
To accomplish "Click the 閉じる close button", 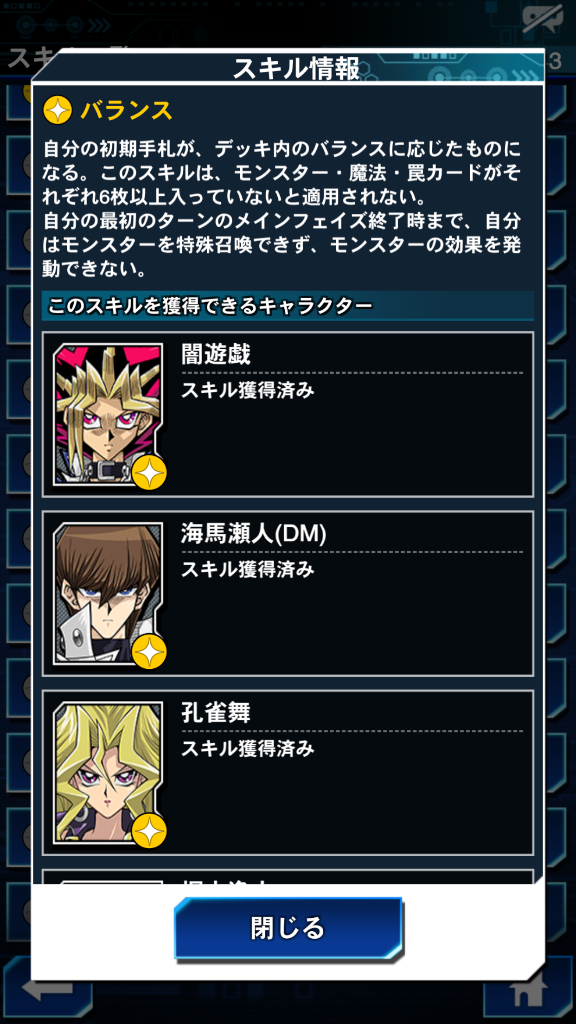I will click(288, 928).
